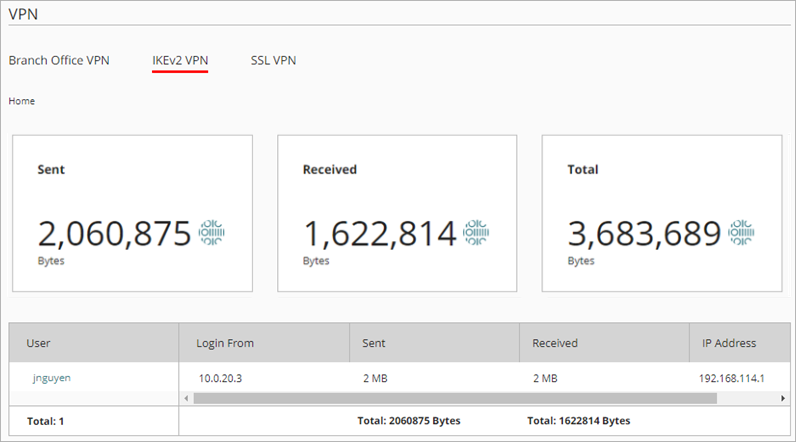Click the 3,683,689 total bytes value
This screenshot has height=442, width=799.
[x=644, y=233]
